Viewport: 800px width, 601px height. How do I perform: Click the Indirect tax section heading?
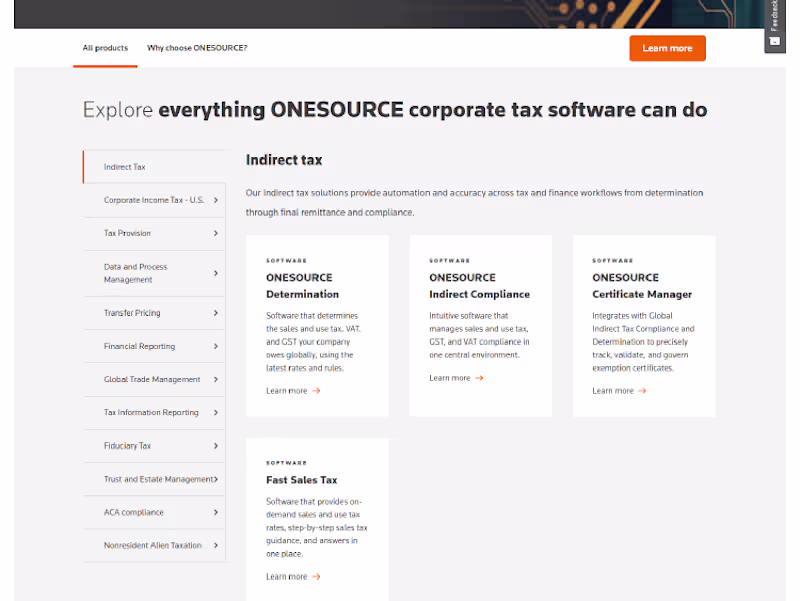coord(284,160)
